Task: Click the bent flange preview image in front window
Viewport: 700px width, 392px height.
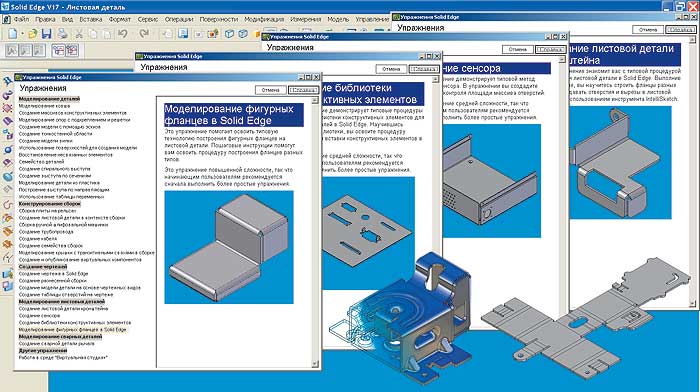Action: 229,247
